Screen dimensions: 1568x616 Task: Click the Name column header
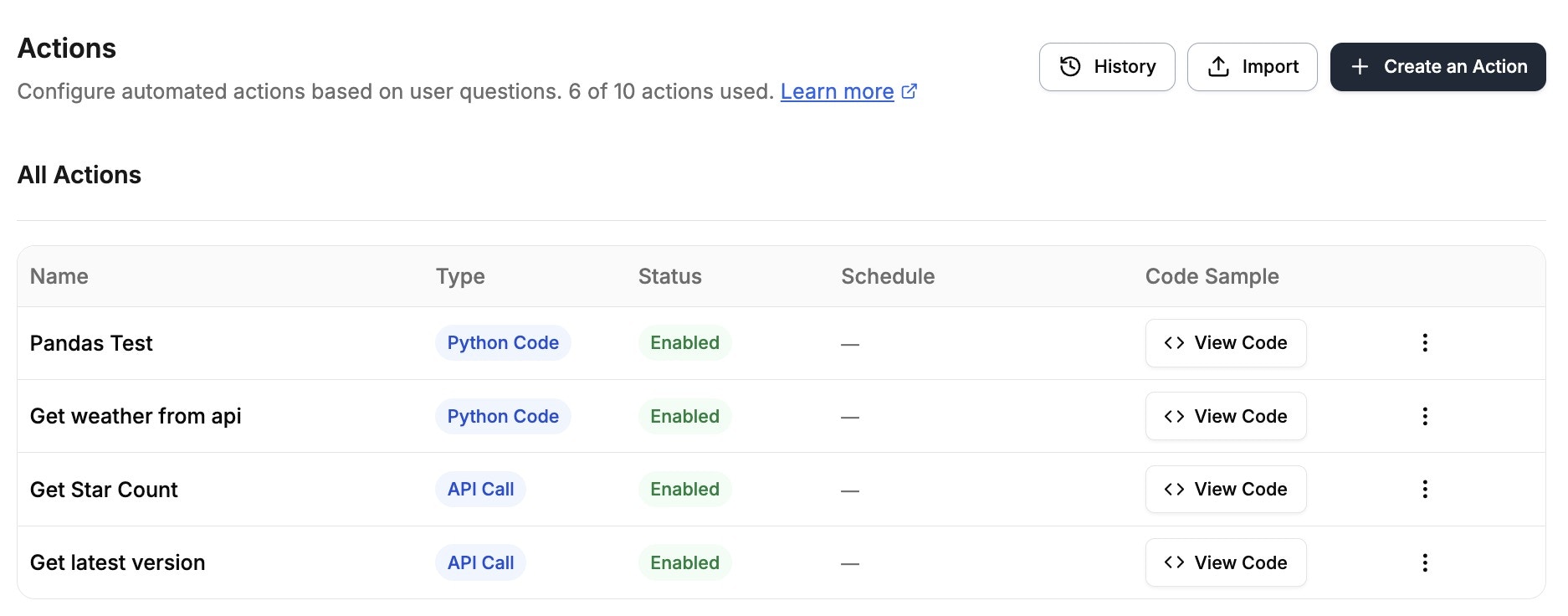tap(59, 276)
